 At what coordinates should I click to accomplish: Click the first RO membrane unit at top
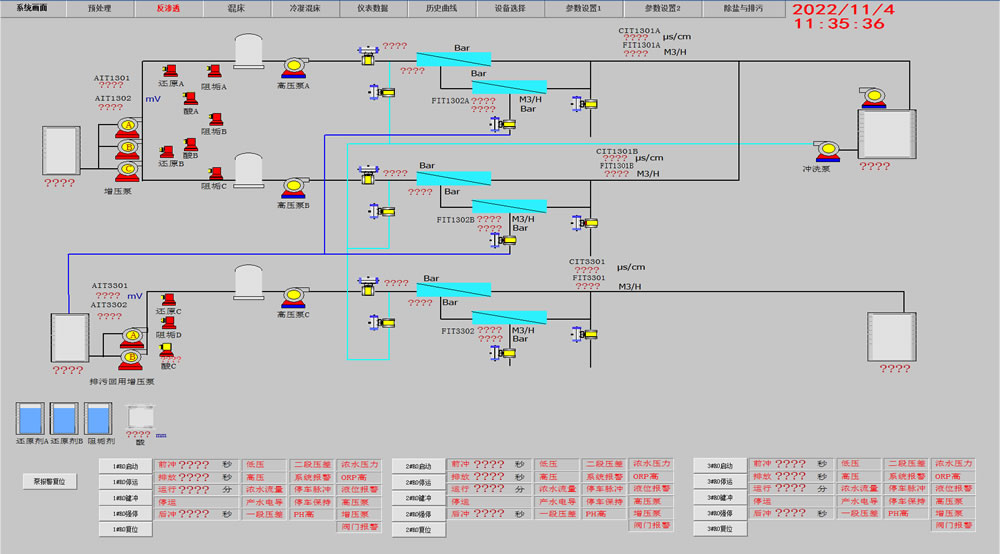pos(453,59)
